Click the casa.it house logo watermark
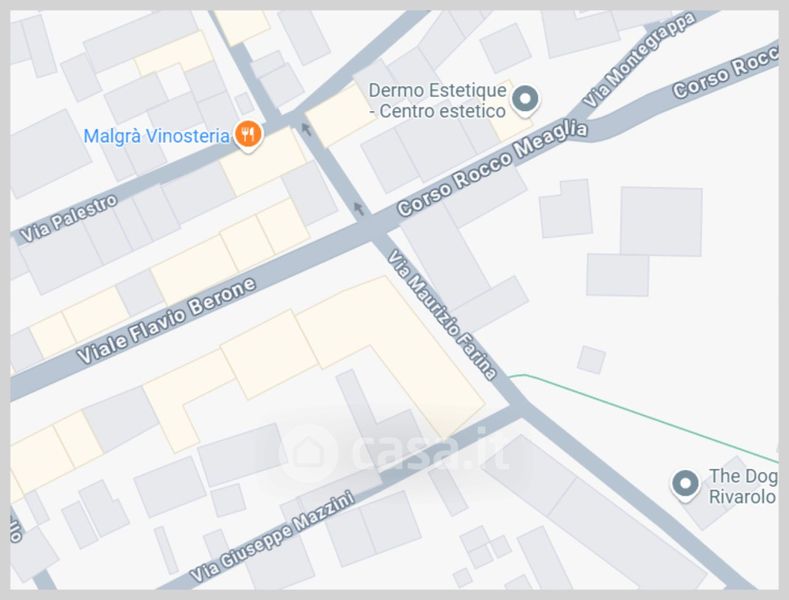789x600 pixels. click(x=308, y=453)
